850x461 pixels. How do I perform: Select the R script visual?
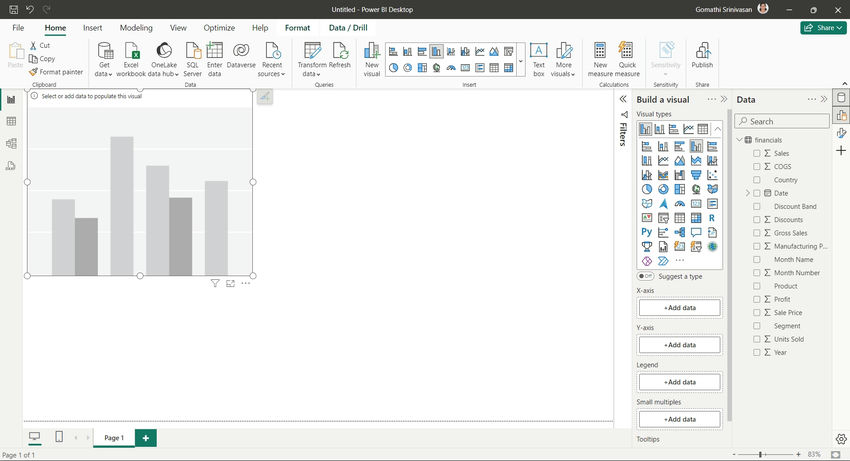click(712, 218)
